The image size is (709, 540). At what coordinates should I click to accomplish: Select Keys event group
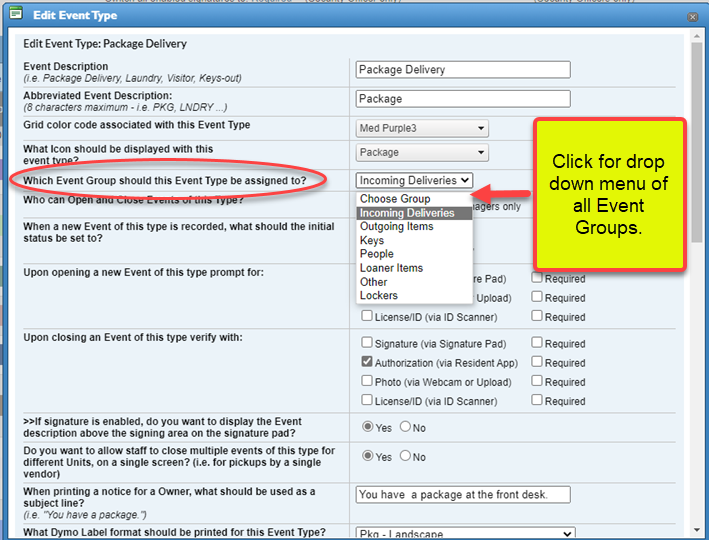click(x=414, y=241)
